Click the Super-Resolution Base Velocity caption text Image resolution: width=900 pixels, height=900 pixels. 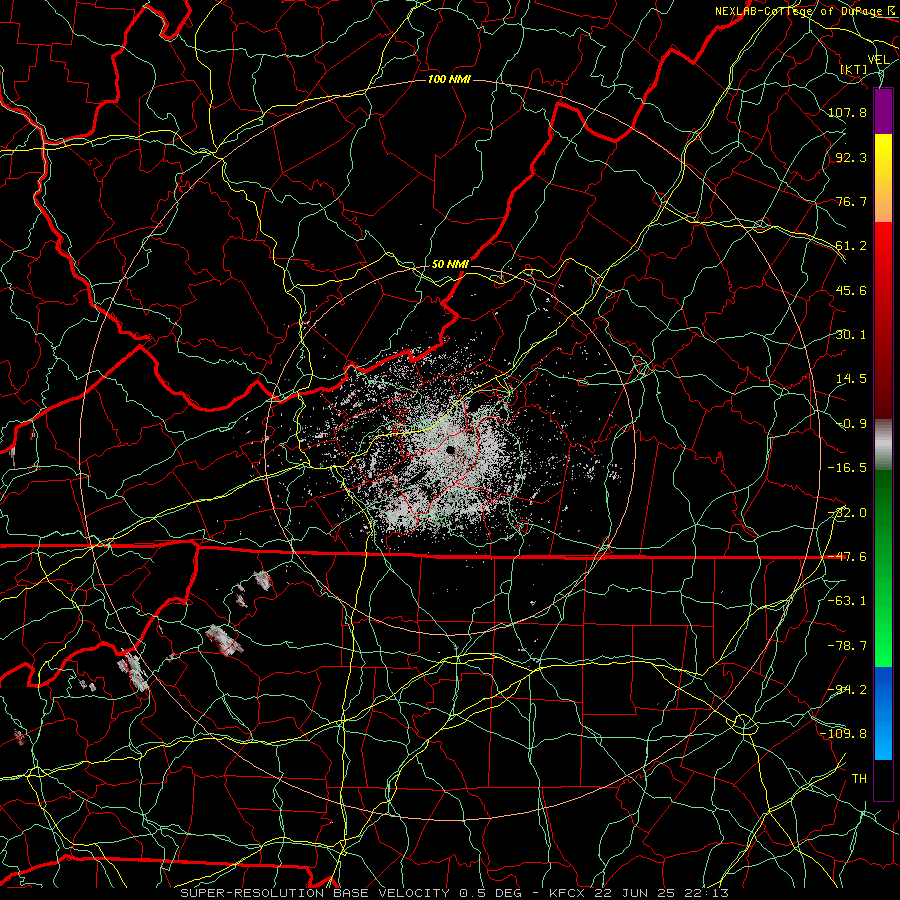315,893
